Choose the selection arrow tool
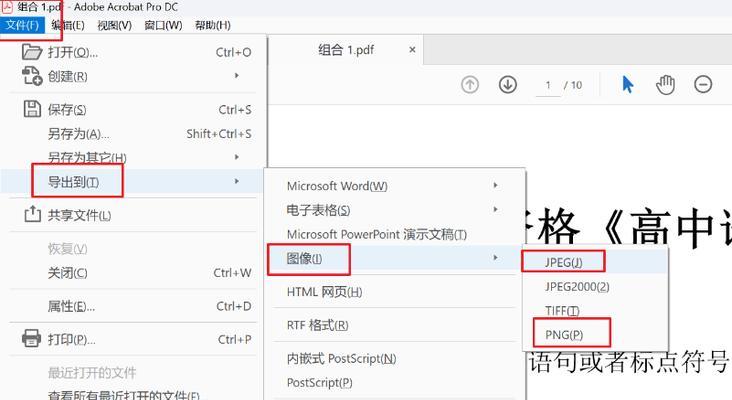 tap(628, 84)
